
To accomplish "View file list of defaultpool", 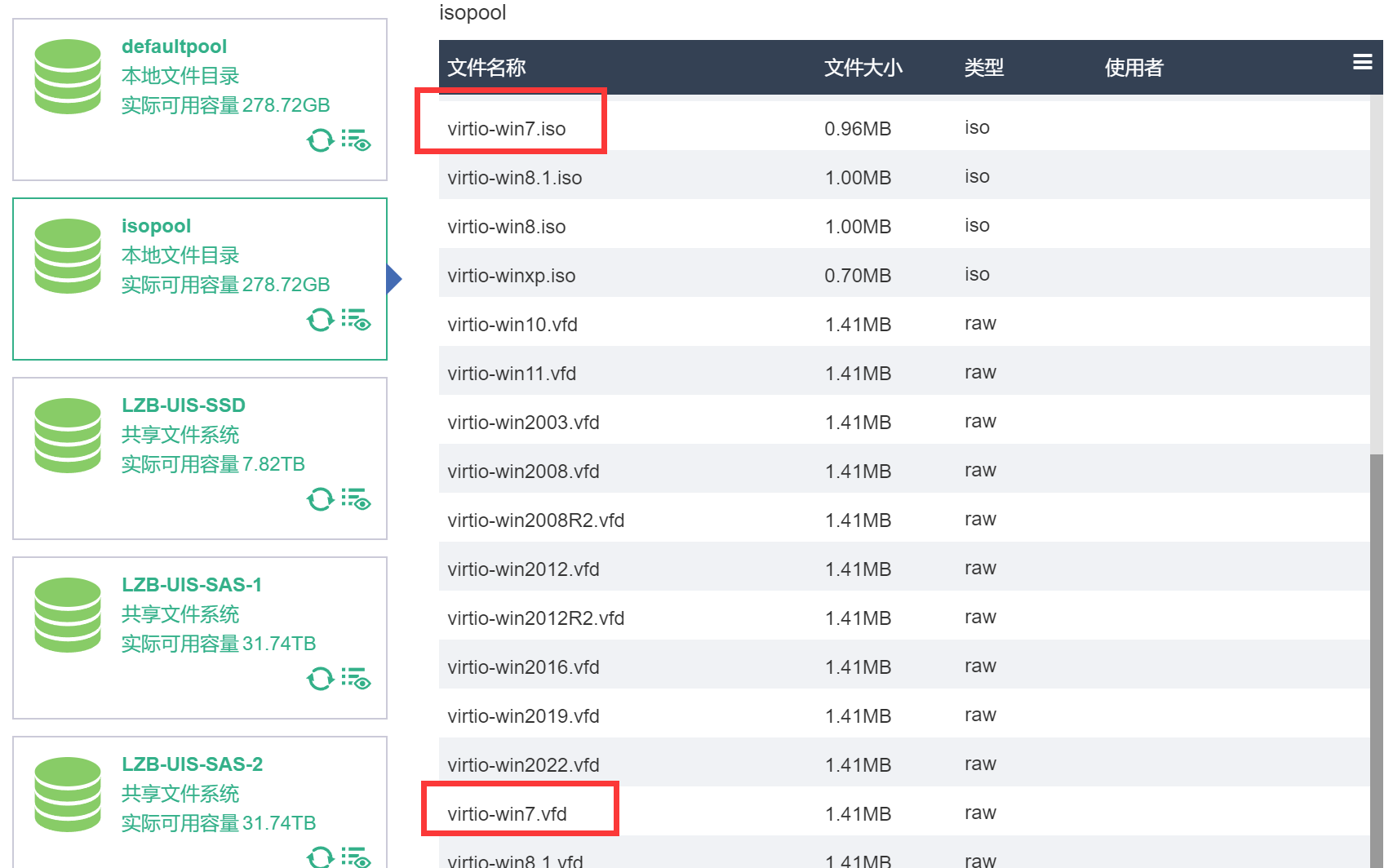I will click(357, 140).
